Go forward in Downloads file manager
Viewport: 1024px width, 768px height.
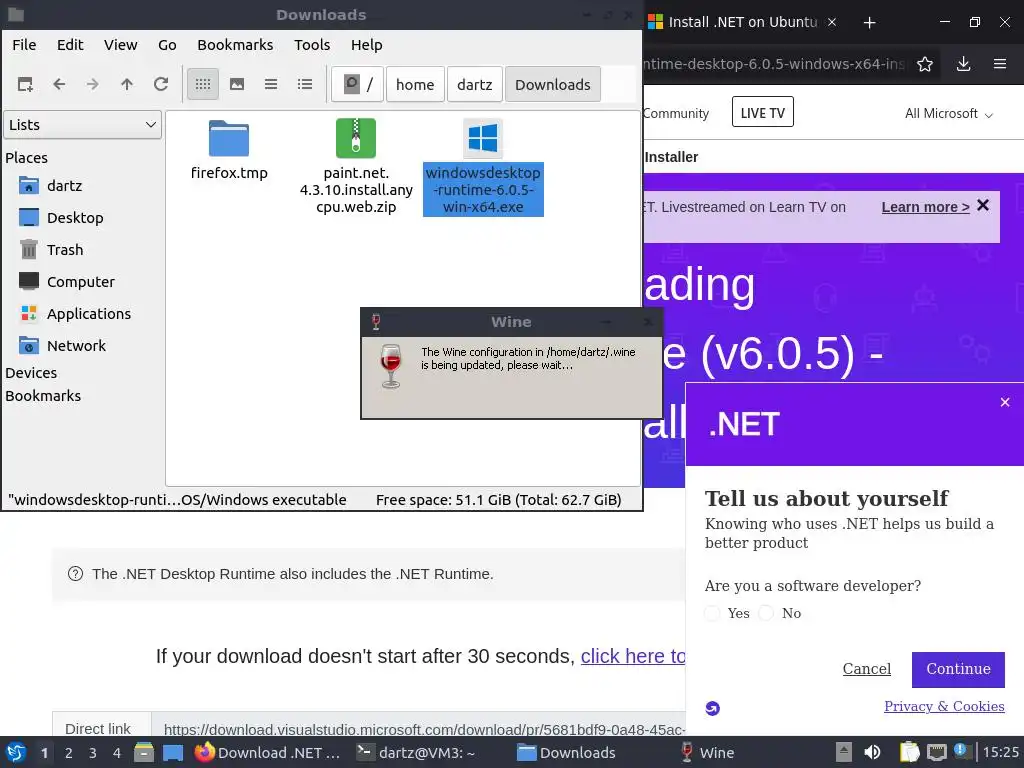93,84
